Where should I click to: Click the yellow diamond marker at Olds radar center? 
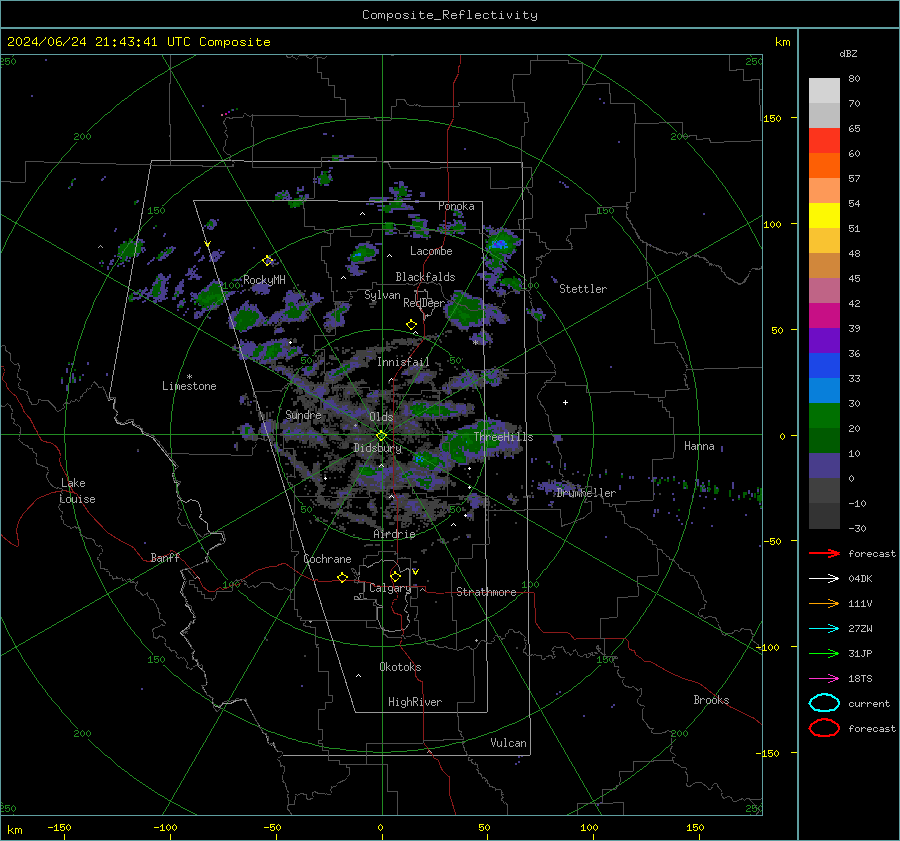point(382,436)
